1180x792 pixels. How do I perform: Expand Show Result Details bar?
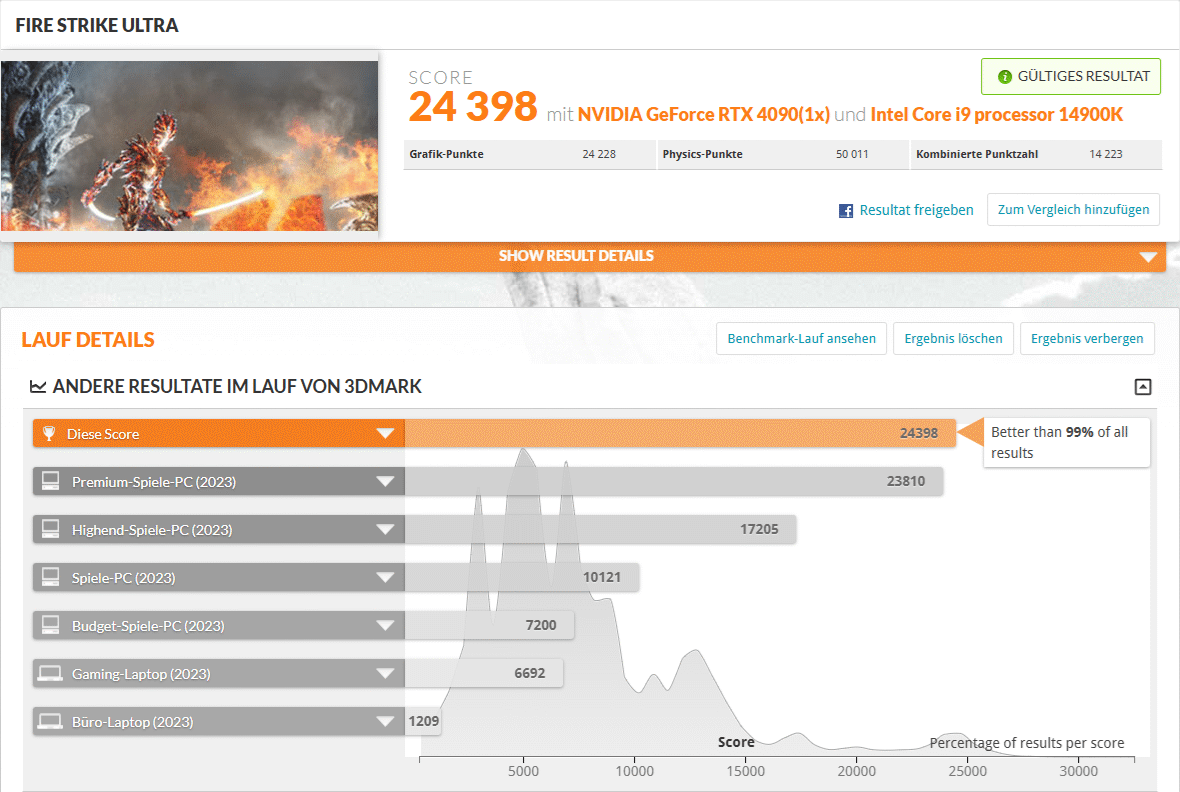point(1147,256)
